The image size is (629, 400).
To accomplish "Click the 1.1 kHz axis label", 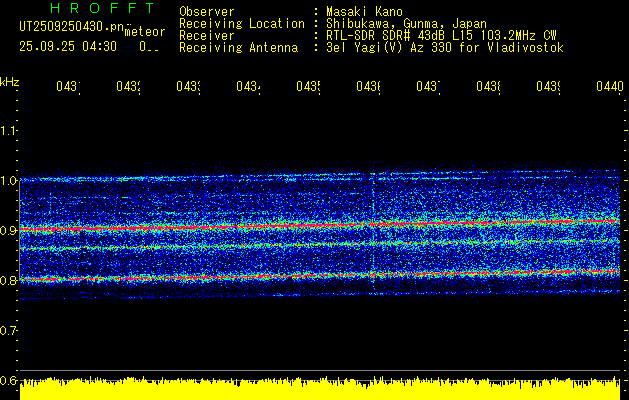I will click(x=7, y=130).
